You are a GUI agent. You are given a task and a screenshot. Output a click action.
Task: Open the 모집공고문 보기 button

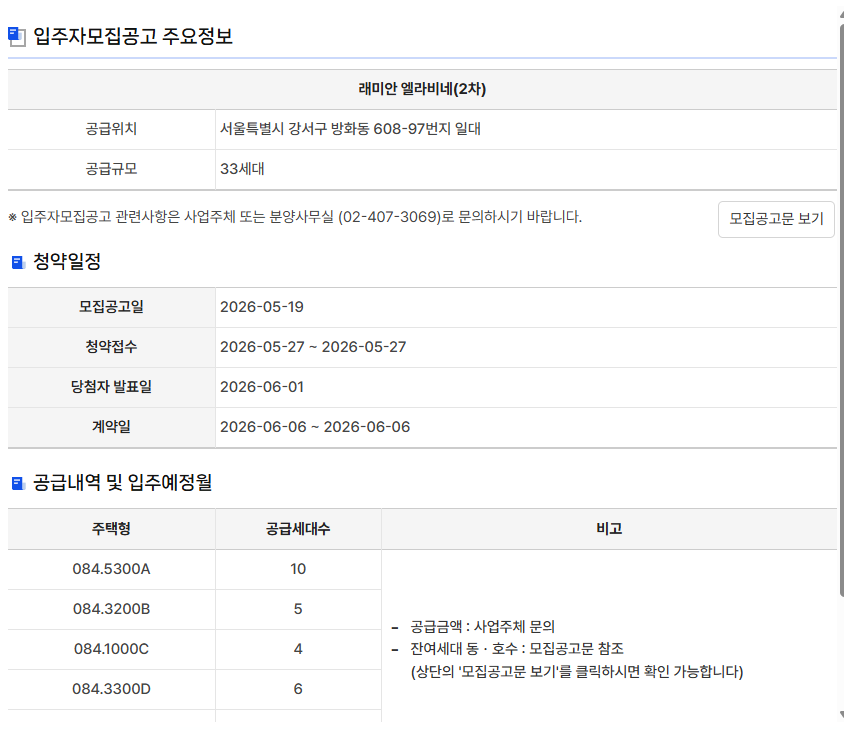coord(776,219)
